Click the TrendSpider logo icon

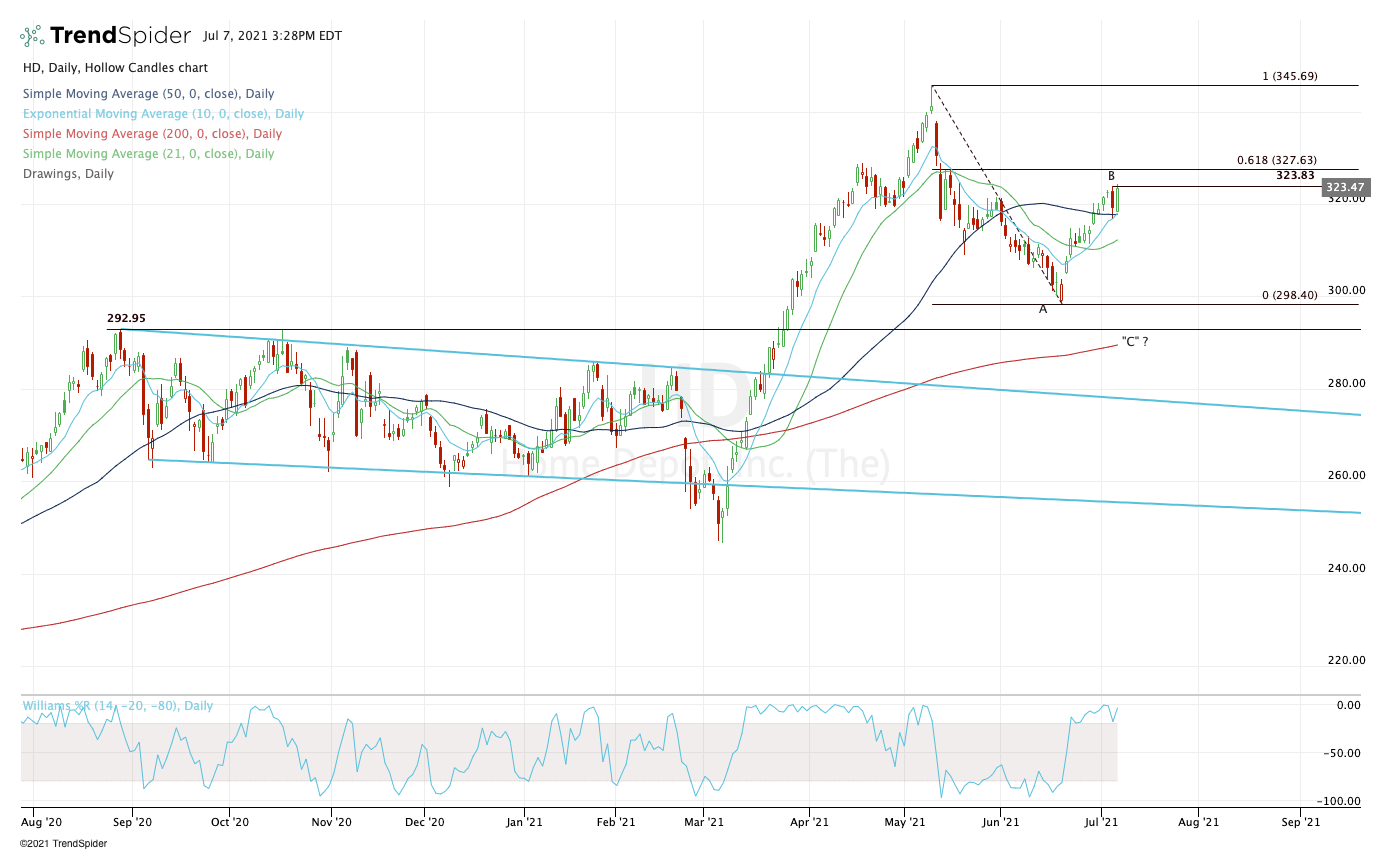point(32,36)
